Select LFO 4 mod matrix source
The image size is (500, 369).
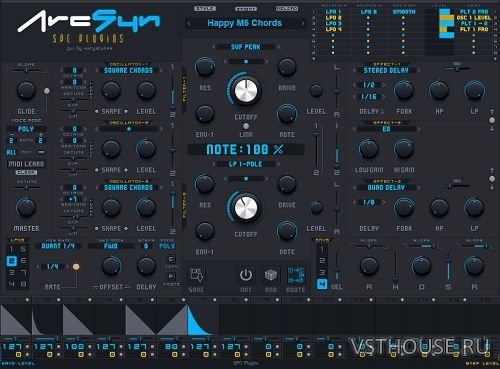pyautogui.click(x=333, y=29)
